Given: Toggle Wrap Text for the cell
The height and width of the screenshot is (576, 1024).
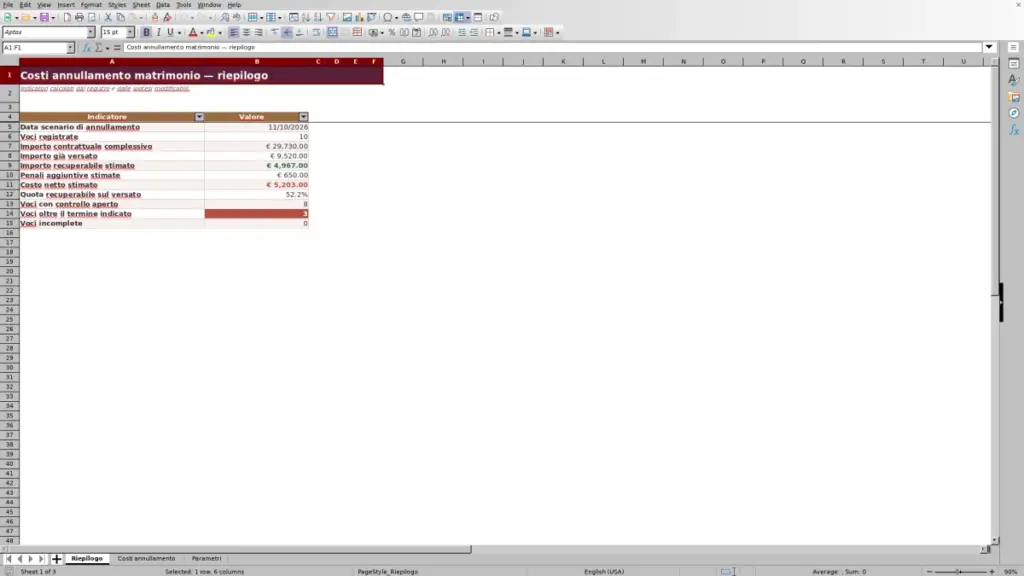Looking at the screenshot, I should pyautogui.click(x=316, y=33).
